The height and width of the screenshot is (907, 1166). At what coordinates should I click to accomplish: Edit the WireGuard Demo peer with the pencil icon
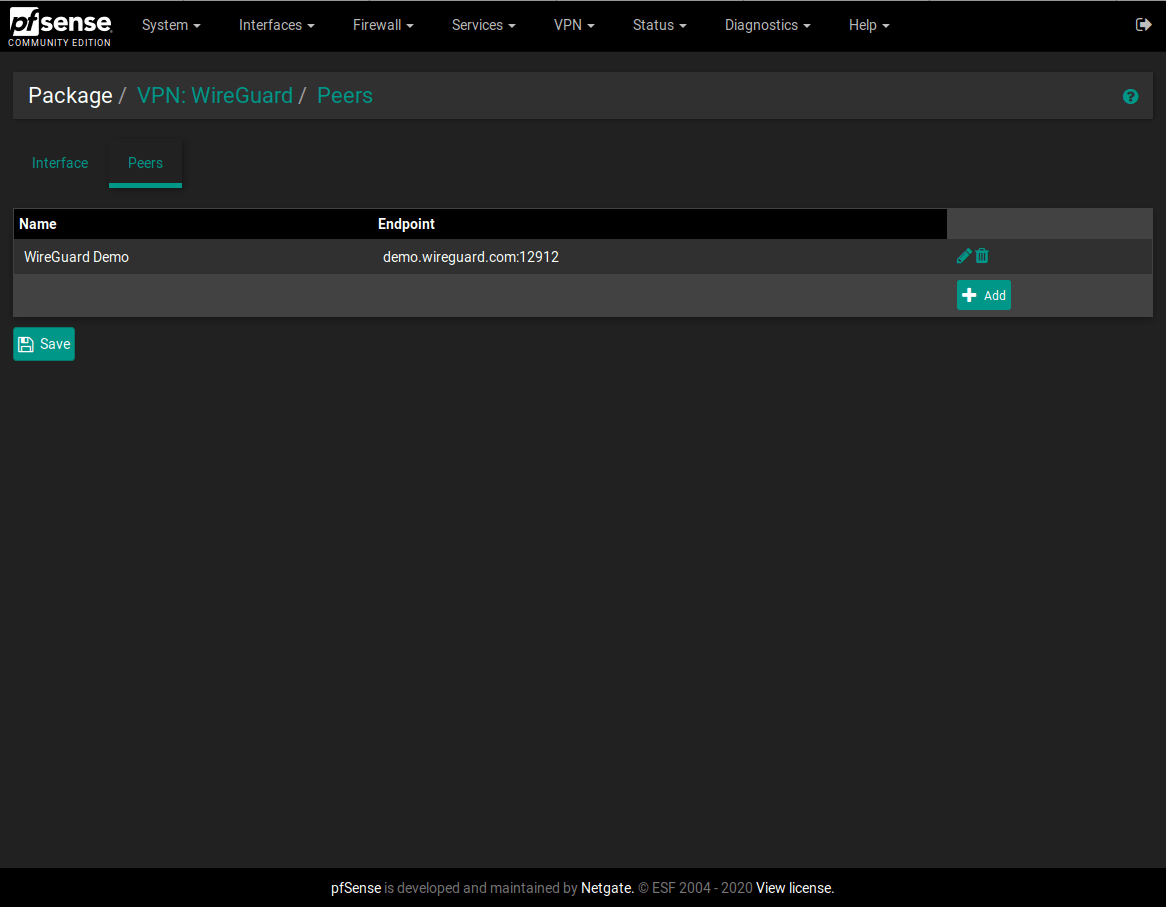964,256
